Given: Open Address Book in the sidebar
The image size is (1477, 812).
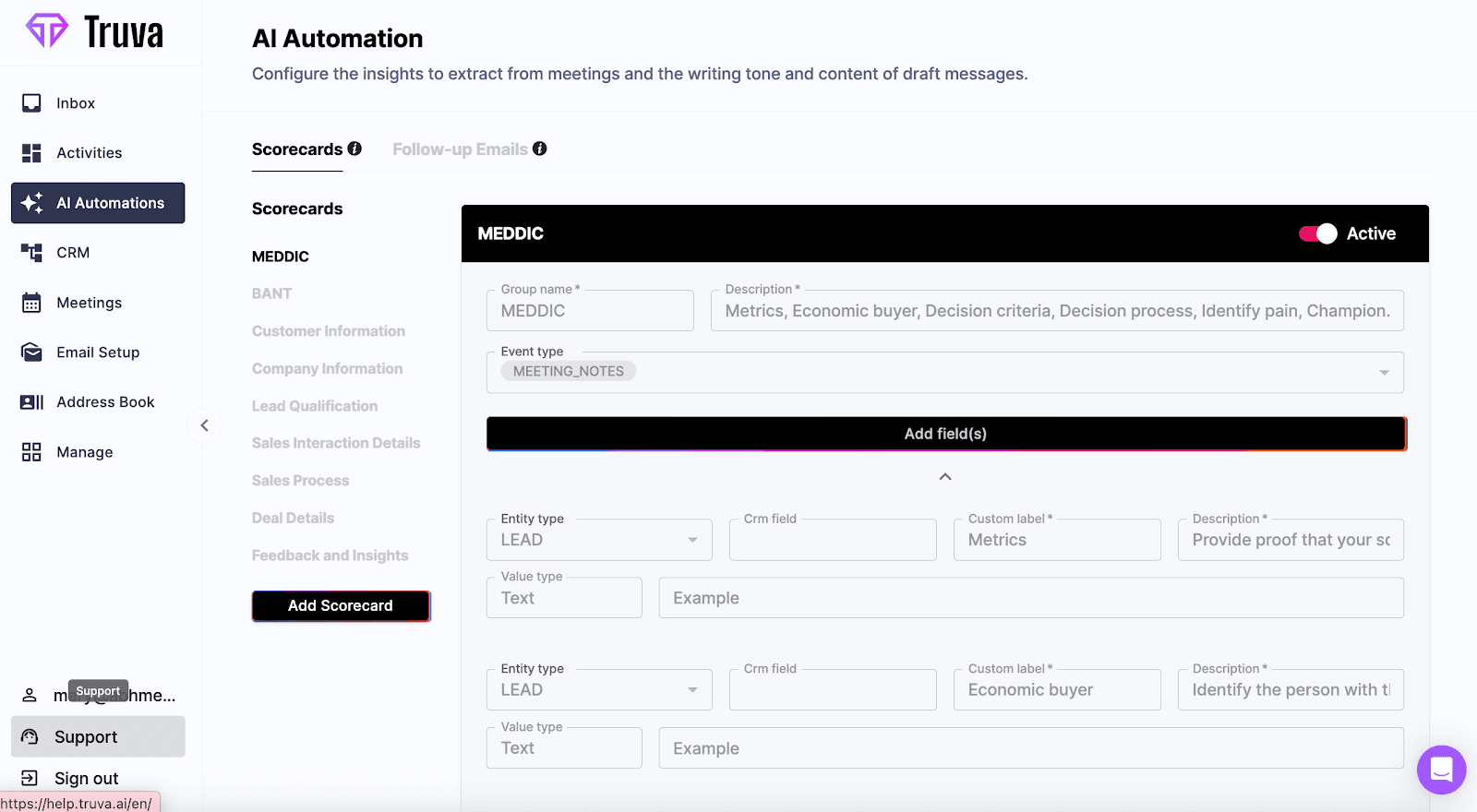Looking at the screenshot, I should click(x=98, y=402).
